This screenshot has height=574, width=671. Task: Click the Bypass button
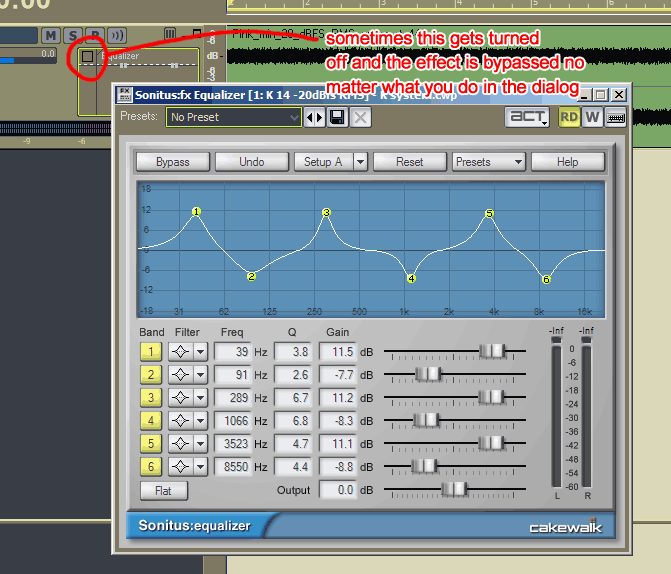tap(172, 162)
